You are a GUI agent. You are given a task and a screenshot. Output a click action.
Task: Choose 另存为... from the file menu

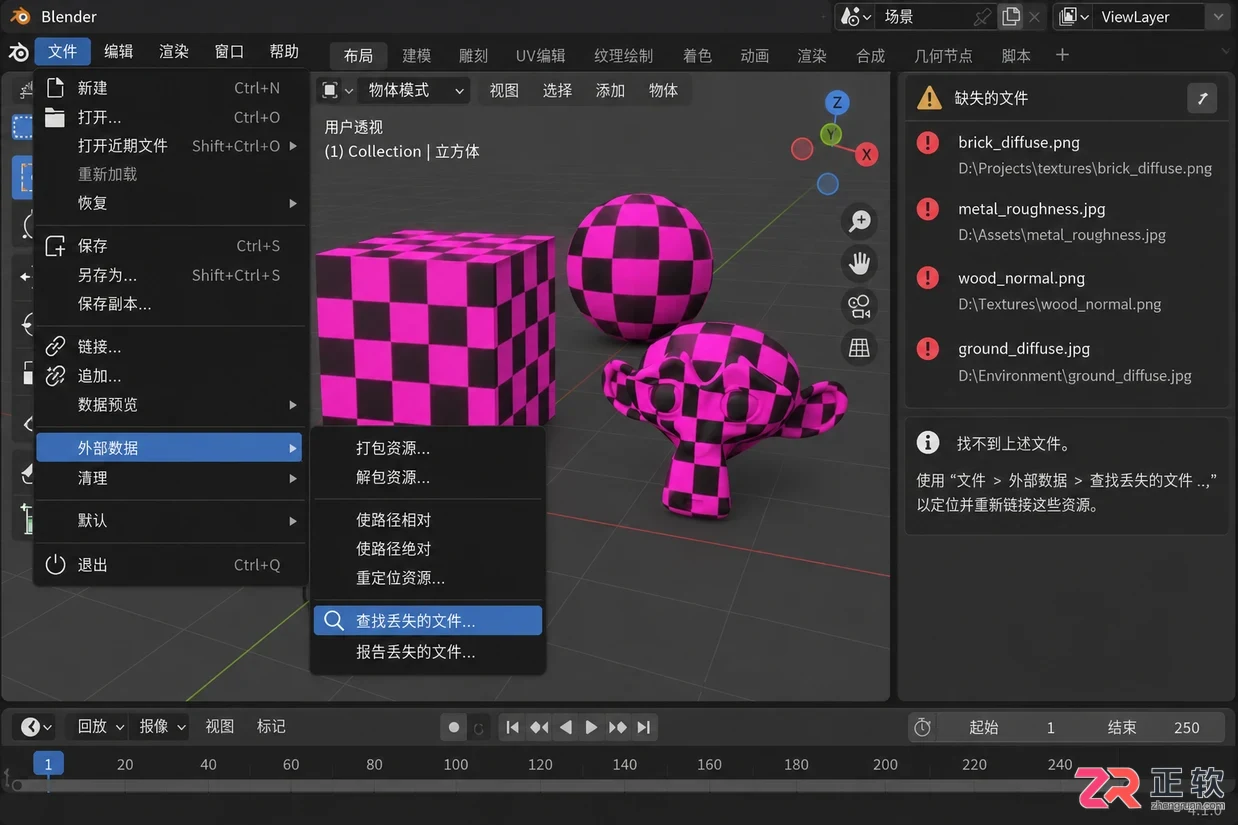(171, 275)
